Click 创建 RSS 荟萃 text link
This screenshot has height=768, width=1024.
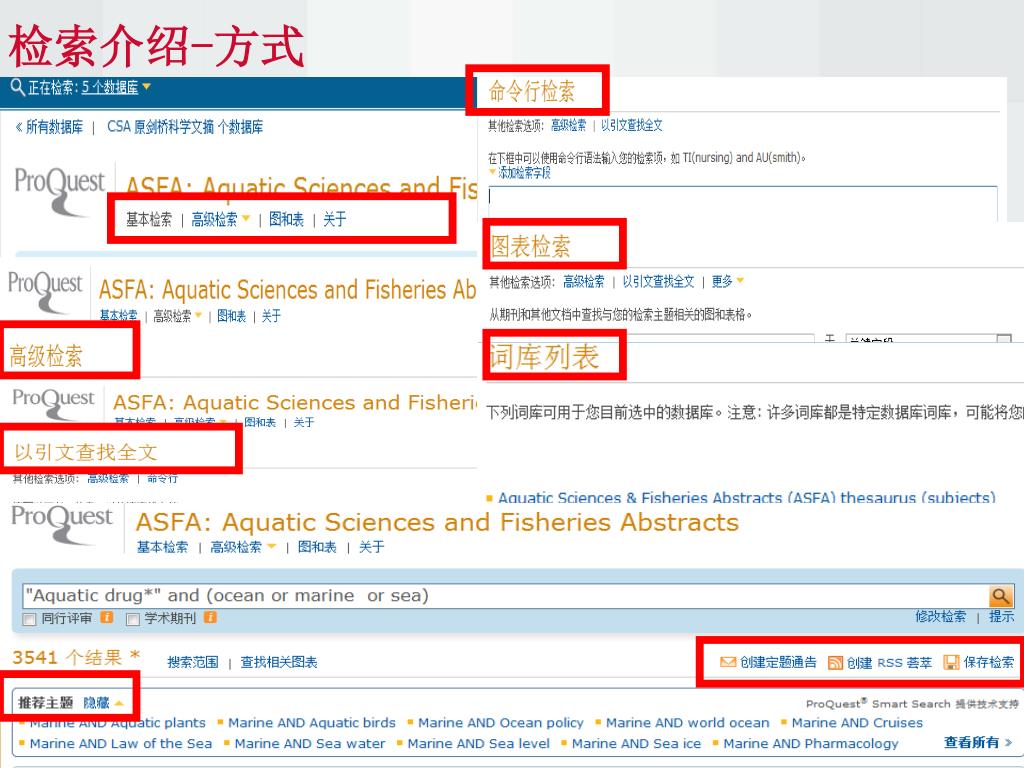point(889,663)
